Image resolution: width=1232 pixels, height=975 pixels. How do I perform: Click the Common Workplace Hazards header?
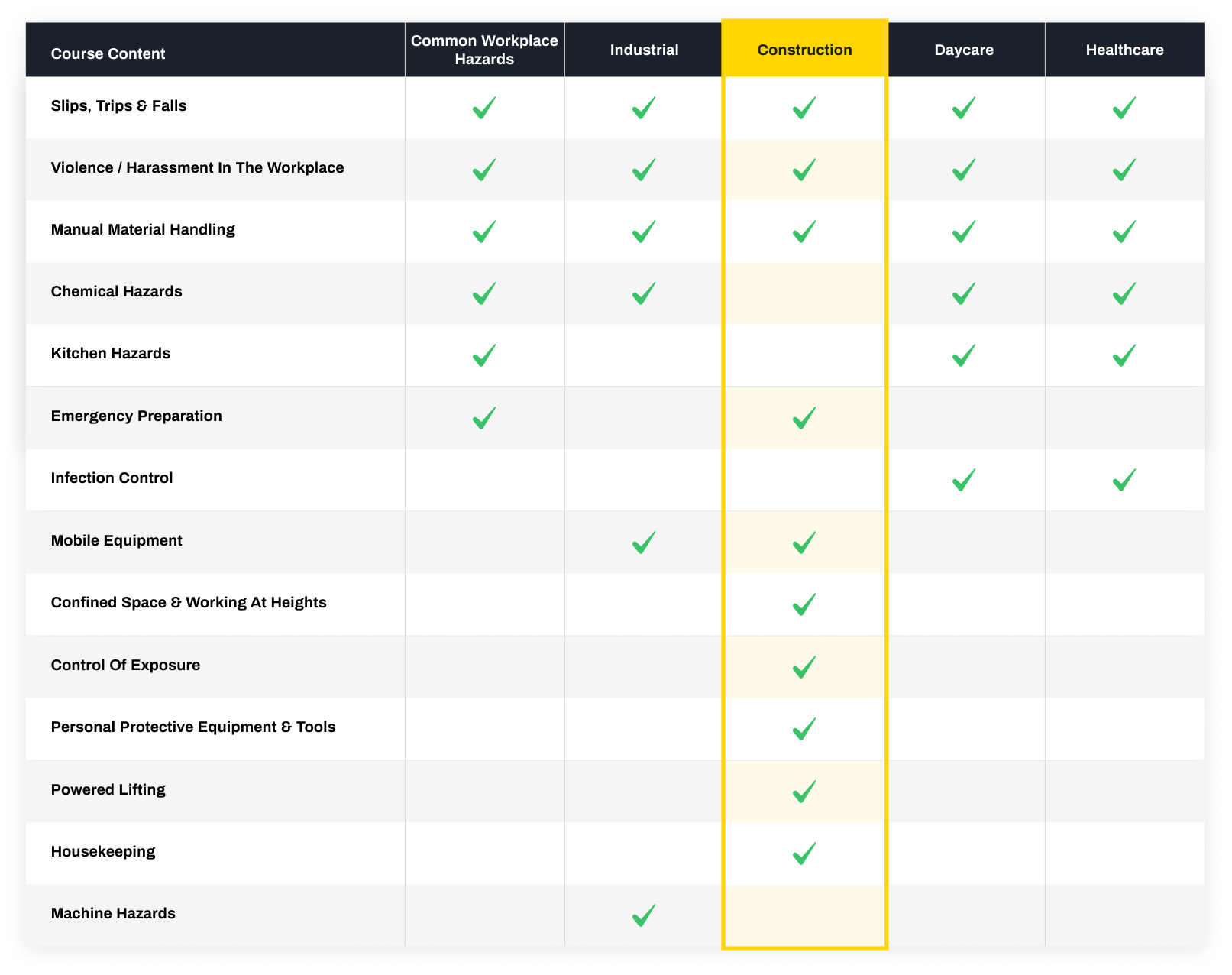pos(484,50)
